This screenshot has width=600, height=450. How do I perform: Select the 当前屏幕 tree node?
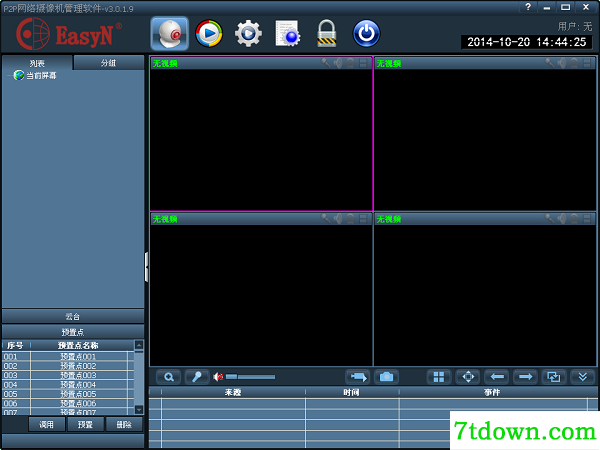point(41,75)
